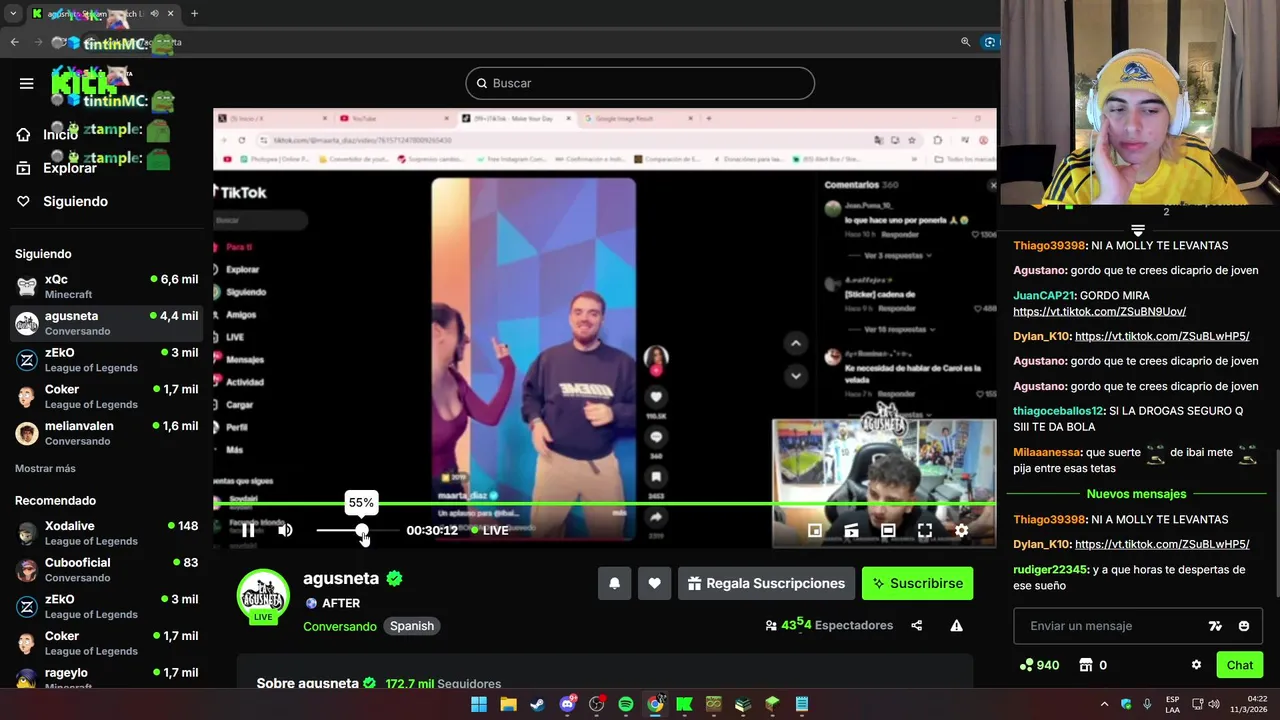Open the Conversando category link

click(340, 626)
